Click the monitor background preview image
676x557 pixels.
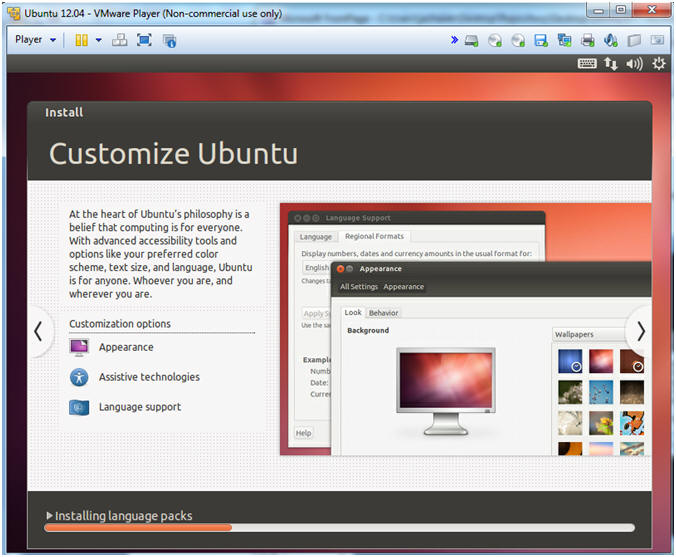[446, 391]
